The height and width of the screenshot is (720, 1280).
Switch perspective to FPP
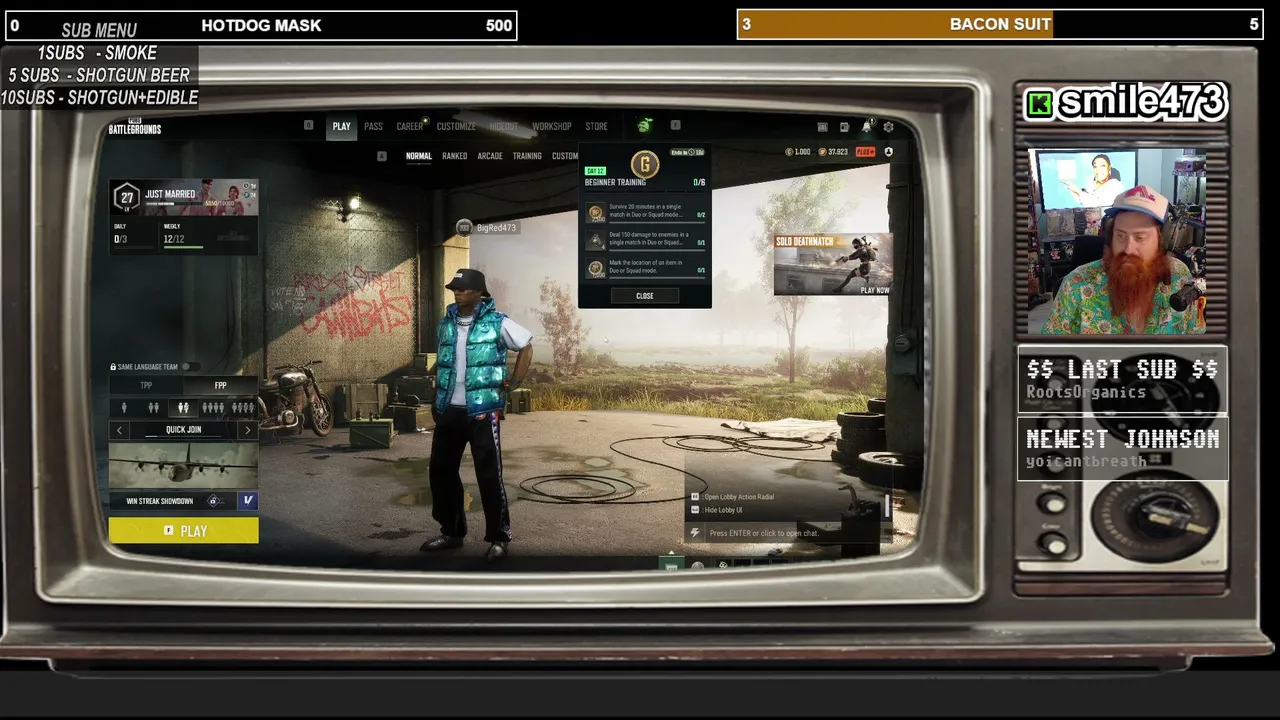tap(221, 385)
